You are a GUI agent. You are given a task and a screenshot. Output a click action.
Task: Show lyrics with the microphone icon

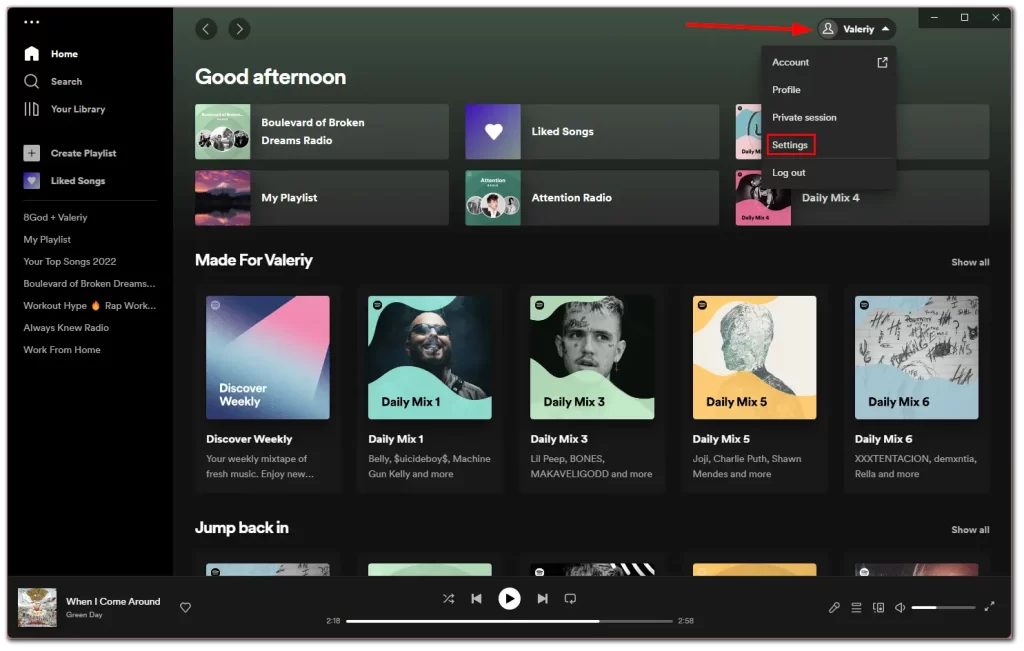(834, 608)
